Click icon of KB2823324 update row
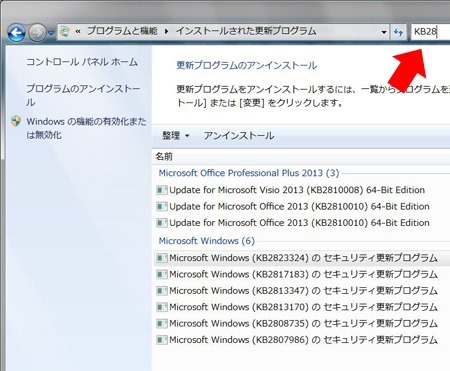The height and width of the screenshot is (371, 450). click(x=162, y=258)
